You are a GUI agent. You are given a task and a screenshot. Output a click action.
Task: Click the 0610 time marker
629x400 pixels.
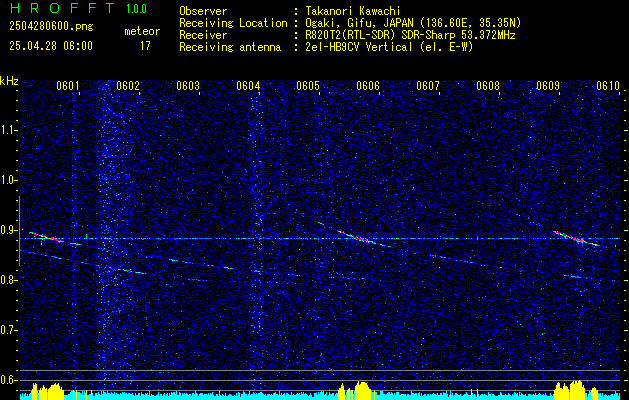coord(608,85)
